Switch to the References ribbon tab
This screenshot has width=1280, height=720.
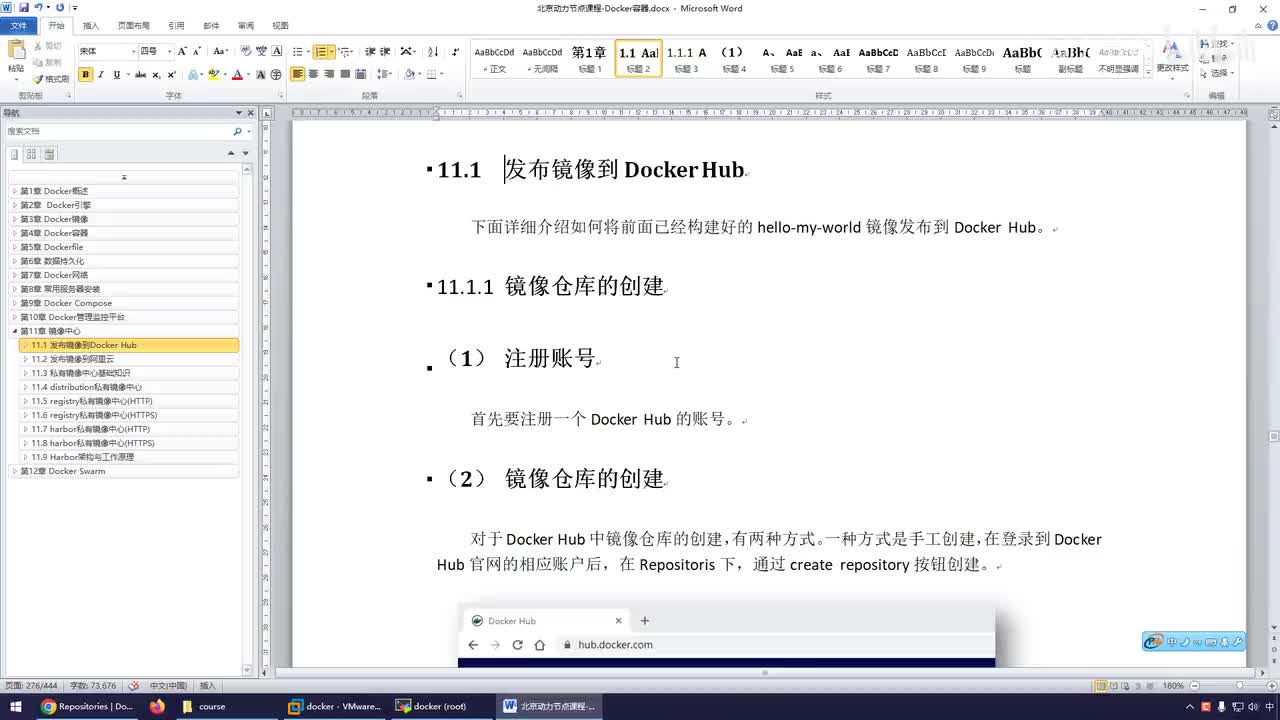pyautogui.click(x=176, y=26)
